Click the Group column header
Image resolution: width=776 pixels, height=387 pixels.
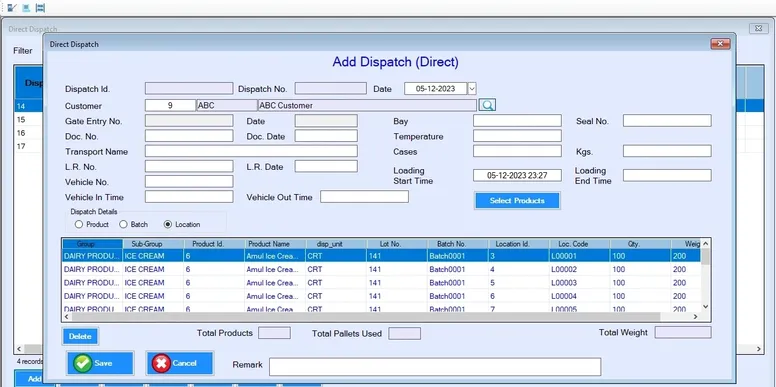pyautogui.click(x=92, y=244)
